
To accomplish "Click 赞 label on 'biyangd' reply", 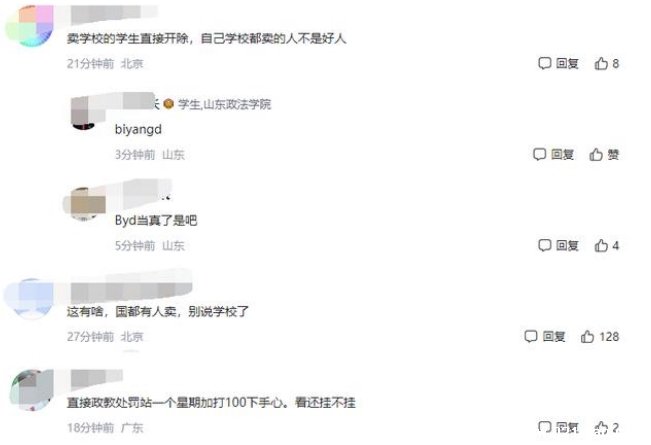I will [613, 154].
